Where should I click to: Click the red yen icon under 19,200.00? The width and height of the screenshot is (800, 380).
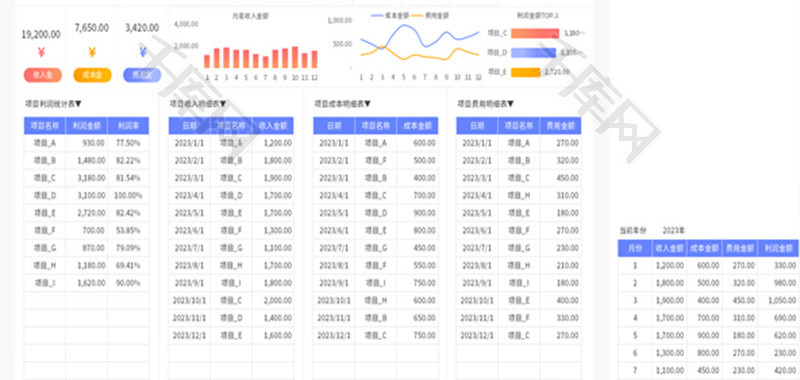41,53
